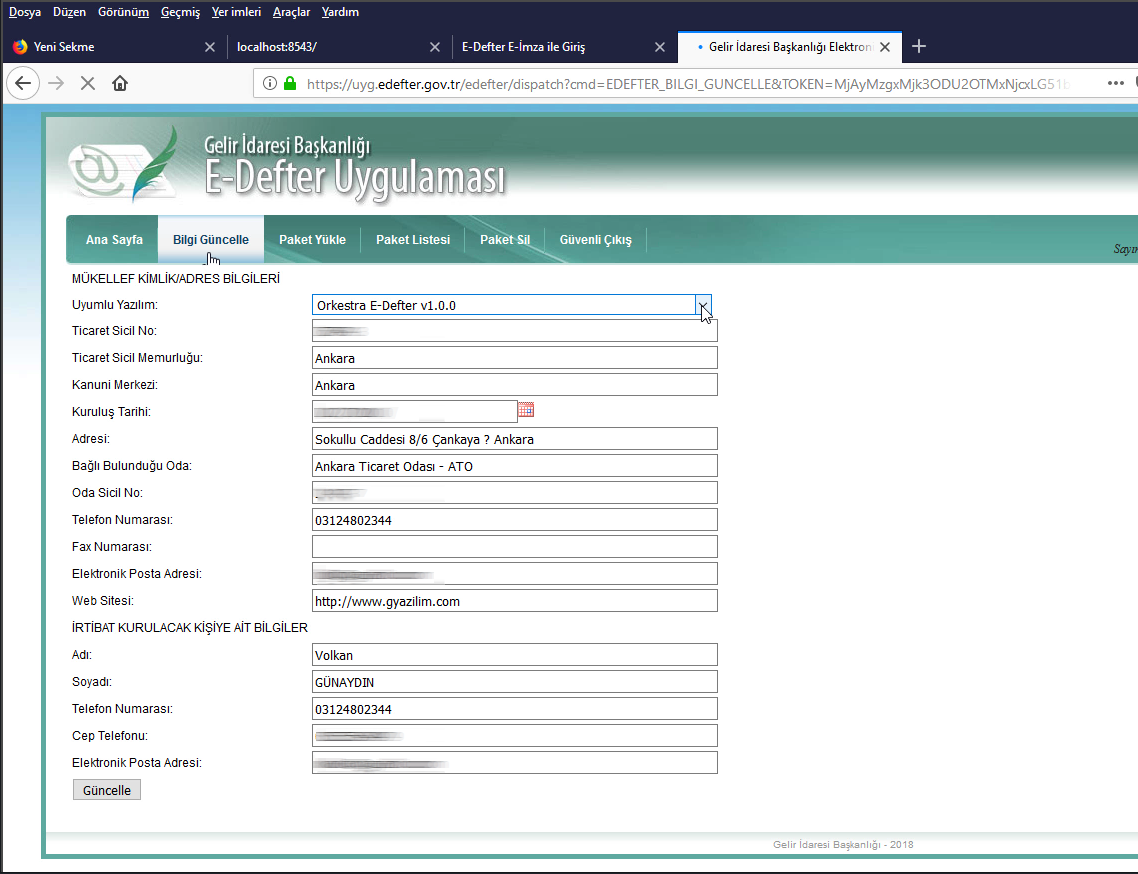Image resolution: width=1138 pixels, height=874 pixels.
Task: Click the back navigation arrow
Action: [x=22, y=83]
